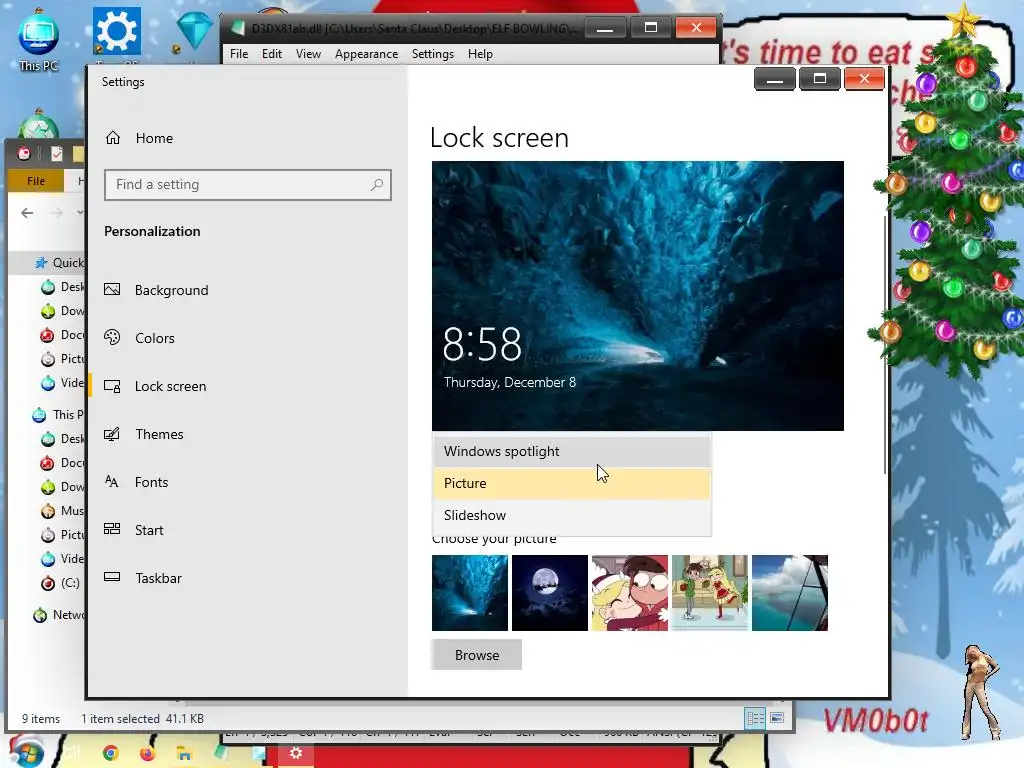Open the Recycle Bin ornament icon
The image size is (1024, 768).
[38, 124]
